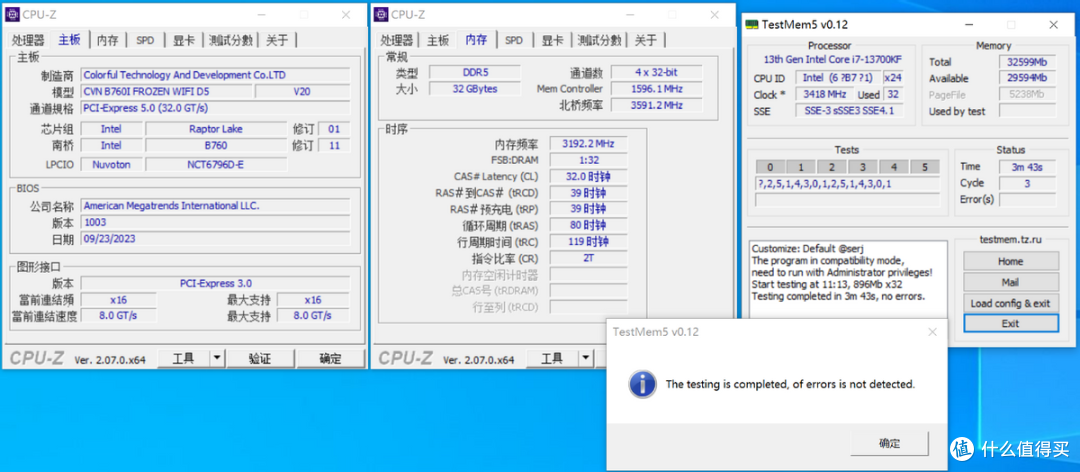Expand 工具 dropdown arrow in left CPU-Z
This screenshot has height=472, width=1080.
pos(216,358)
